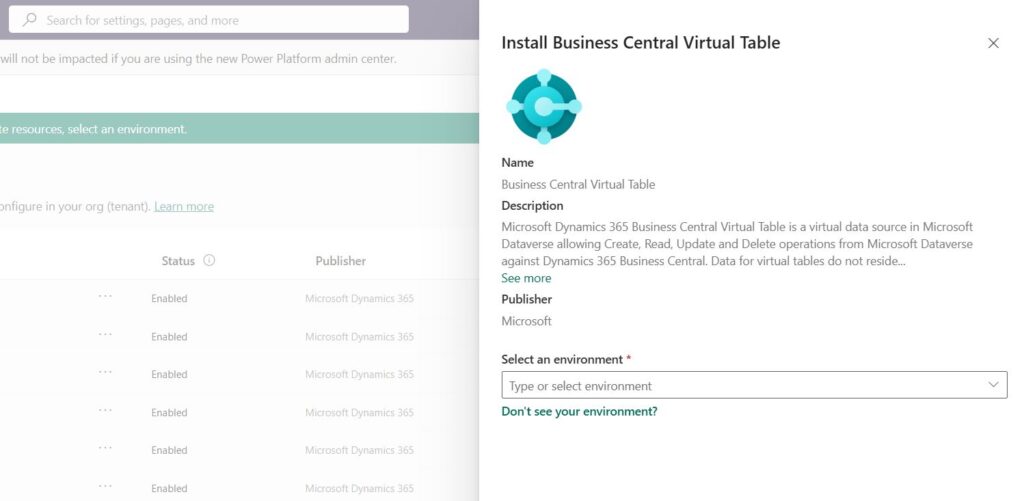Open more options ellipsis for first row
1024x501 pixels.
coord(105,298)
